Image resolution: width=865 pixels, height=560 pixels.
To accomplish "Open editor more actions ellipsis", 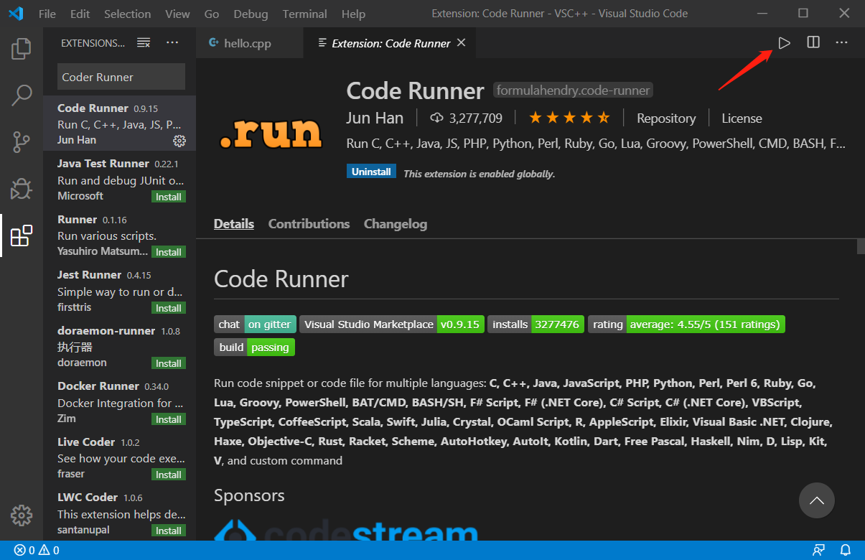I will [x=841, y=42].
